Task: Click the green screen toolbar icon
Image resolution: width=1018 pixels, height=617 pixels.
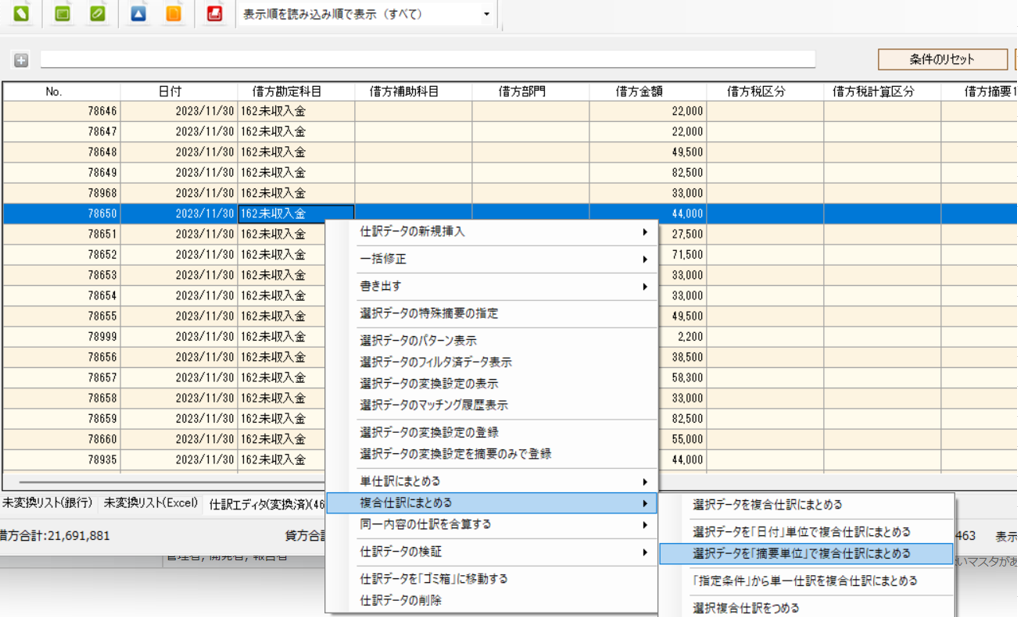Action: click(63, 13)
